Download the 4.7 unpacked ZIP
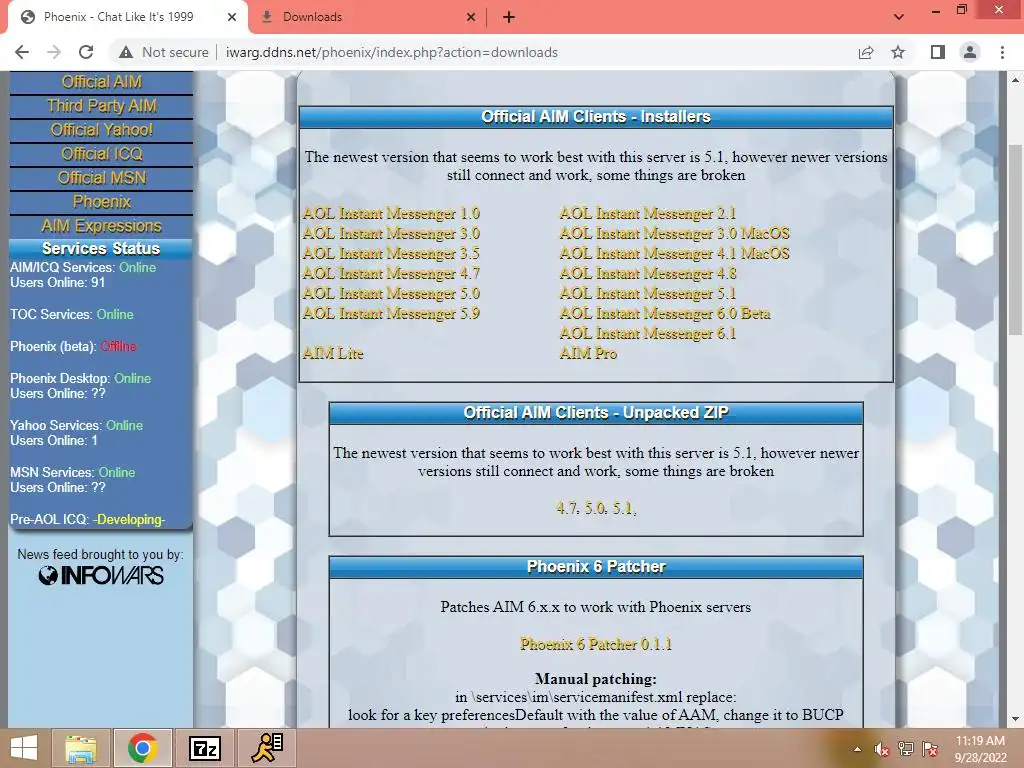 [x=568, y=507]
